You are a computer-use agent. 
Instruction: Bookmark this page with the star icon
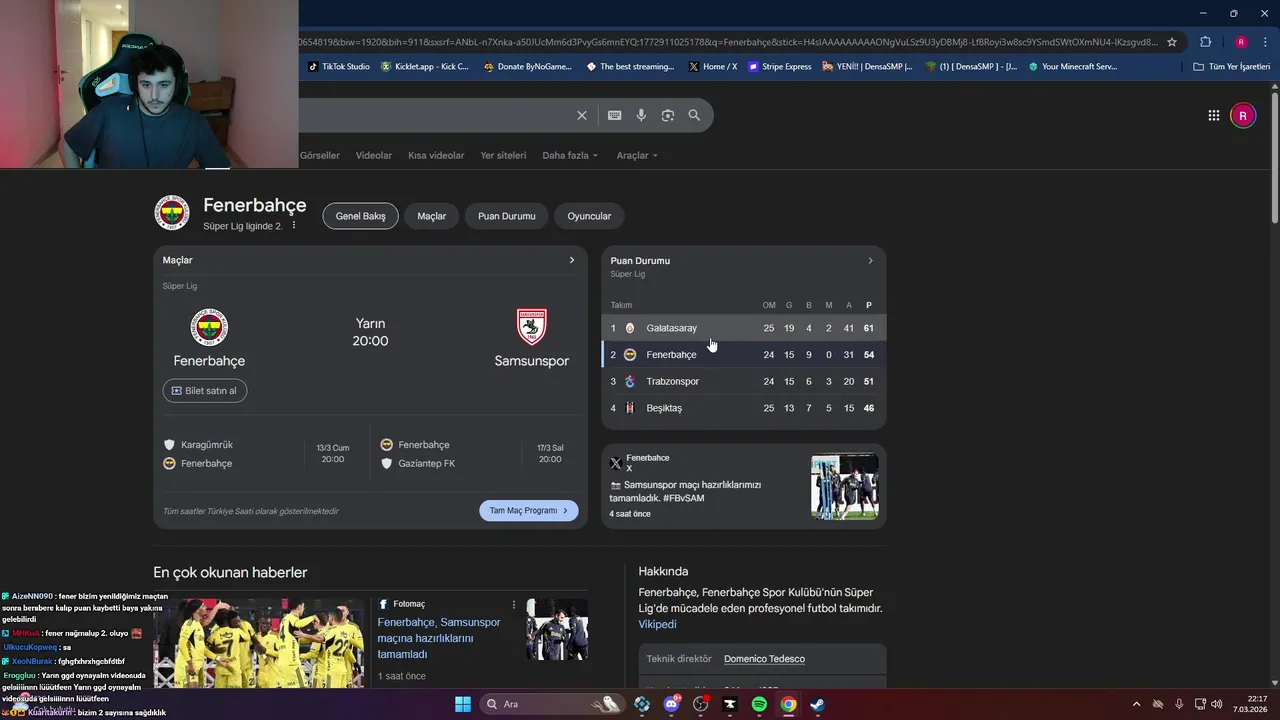point(1172,42)
